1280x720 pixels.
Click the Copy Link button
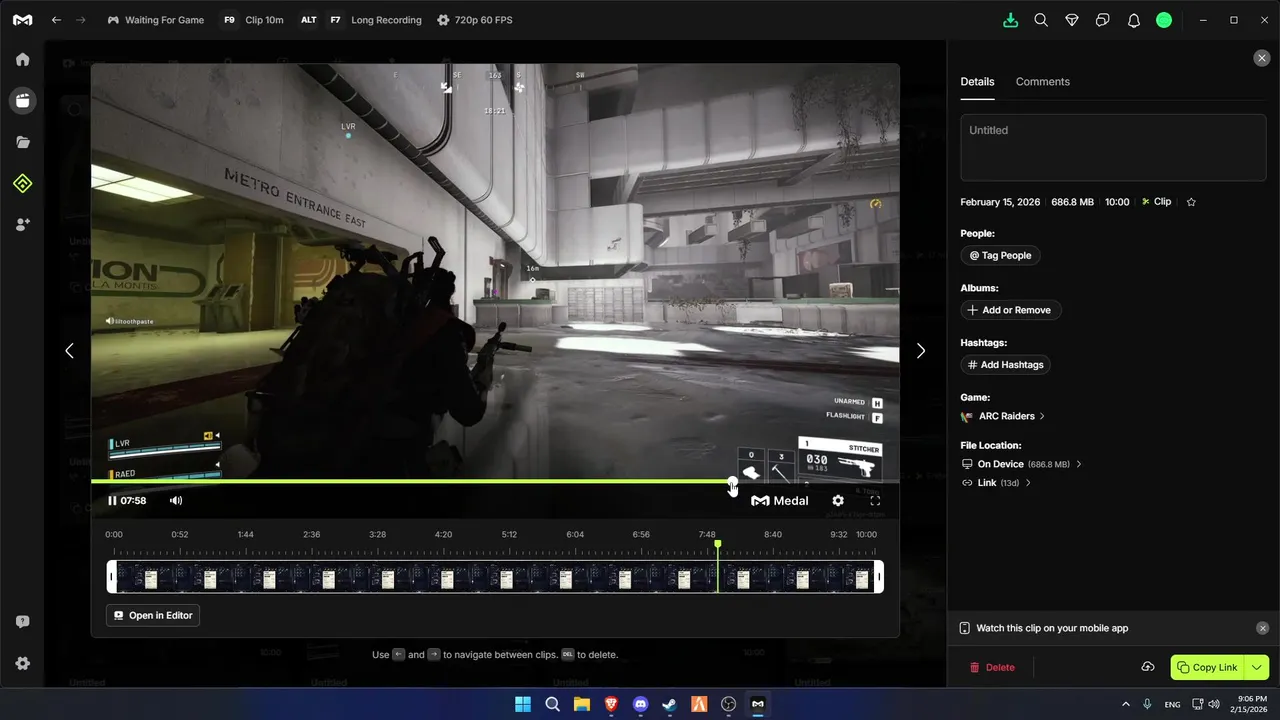[x=1208, y=667]
